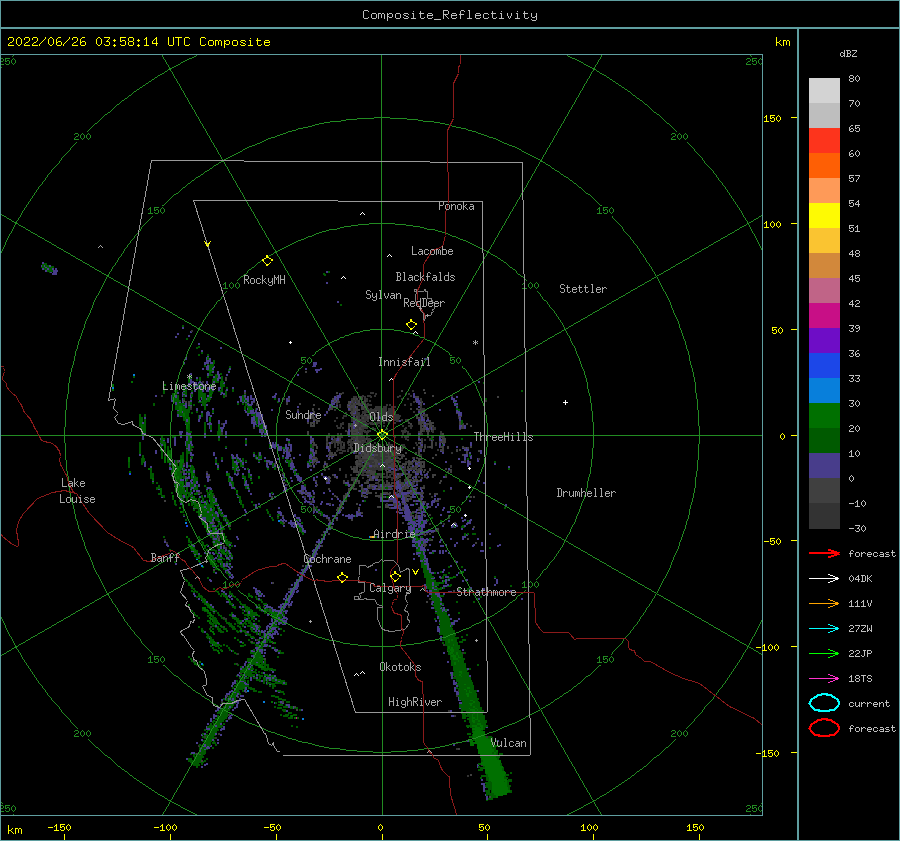Click the yellow diamond marker below RedDeer
The width and height of the screenshot is (900, 841).
[411, 325]
